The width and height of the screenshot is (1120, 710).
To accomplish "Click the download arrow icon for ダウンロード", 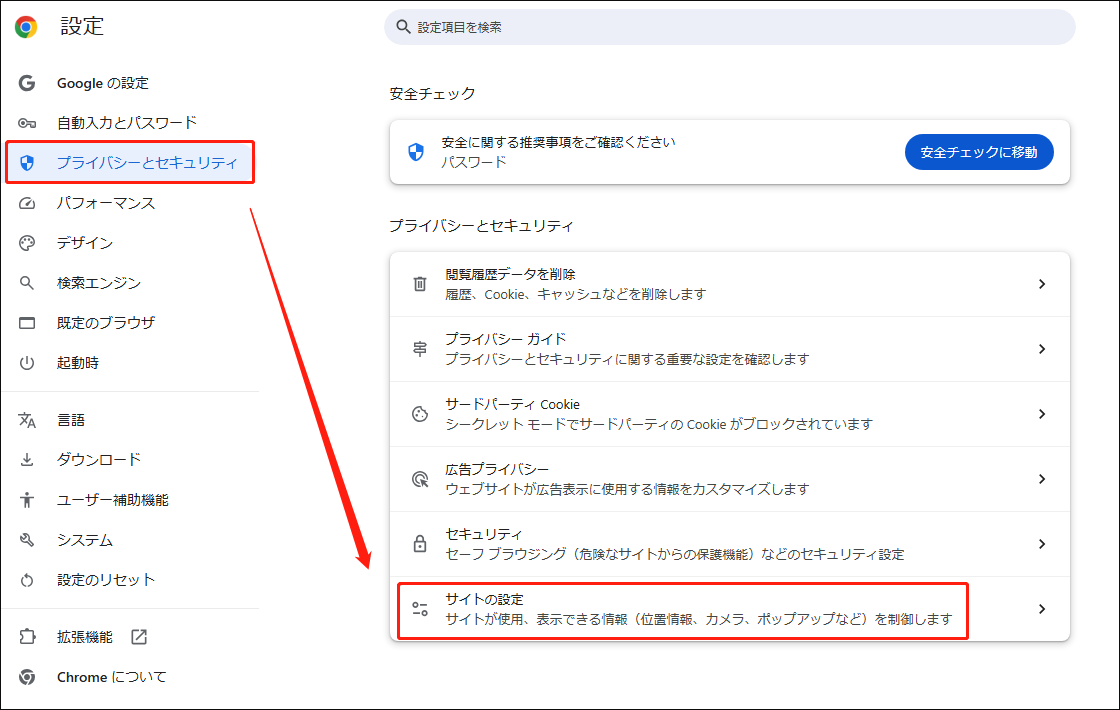I will coord(27,459).
